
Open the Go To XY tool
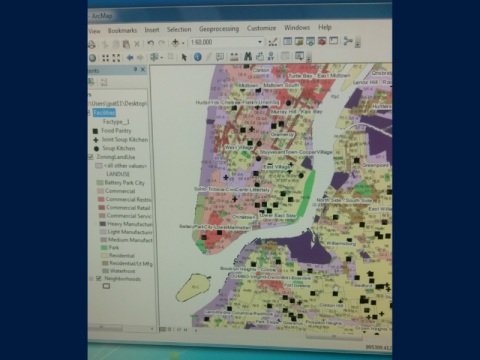(x=271, y=56)
